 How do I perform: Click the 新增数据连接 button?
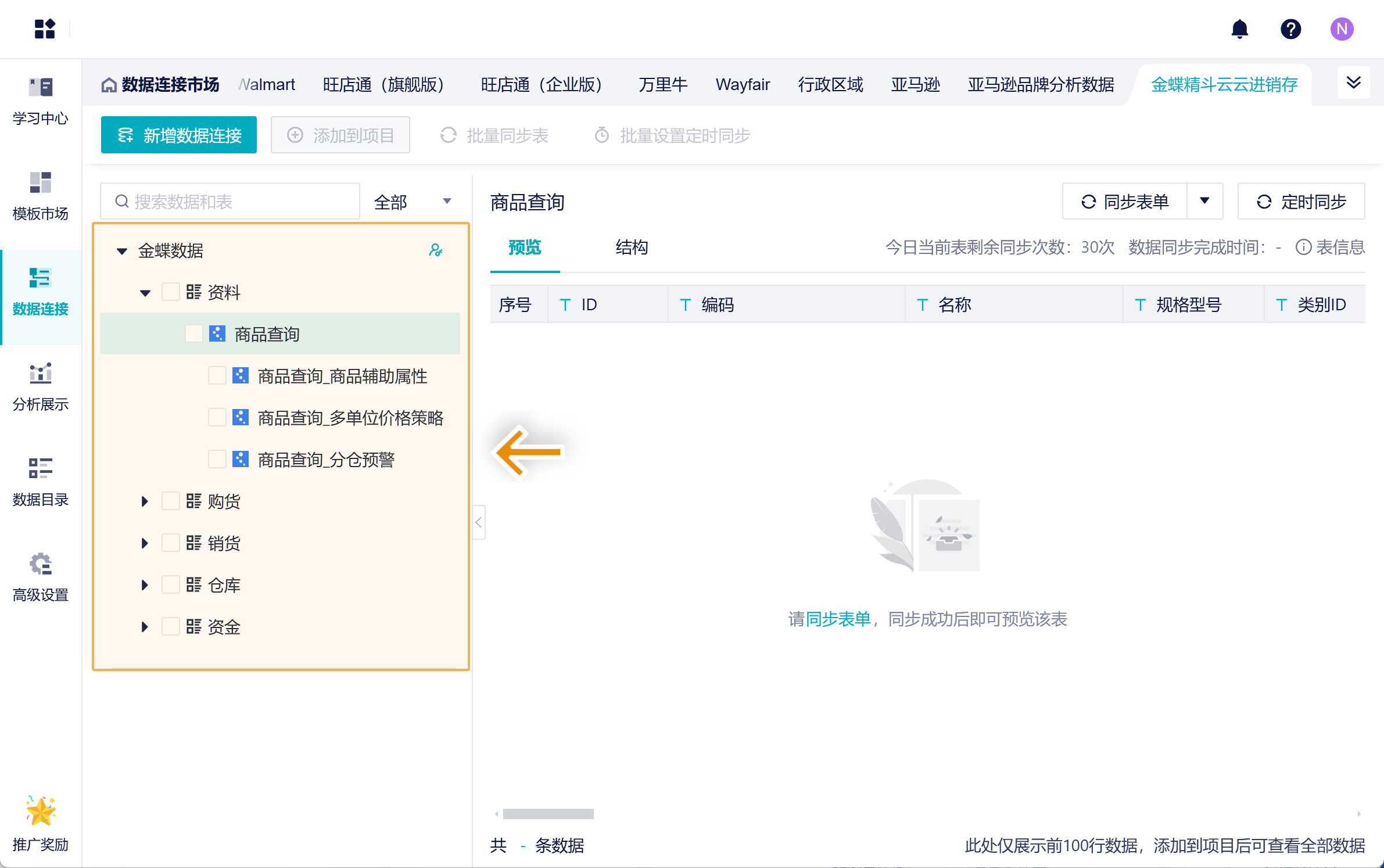point(179,135)
